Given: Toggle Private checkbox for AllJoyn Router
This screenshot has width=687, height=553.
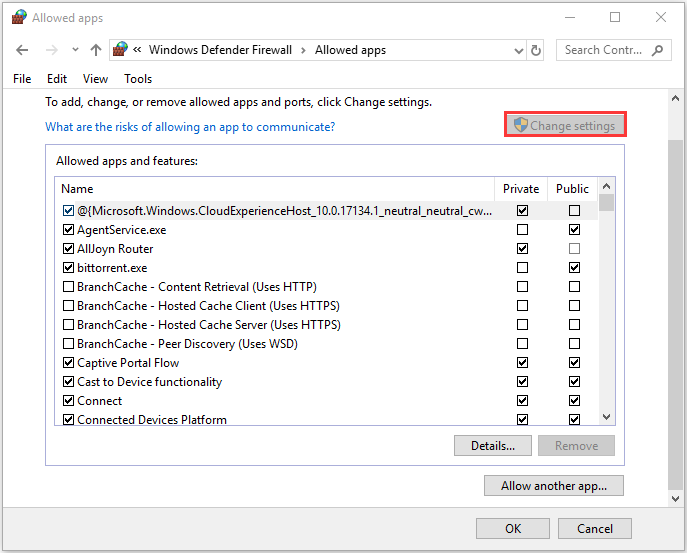Looking at the screenshot, I should (522, 248).
